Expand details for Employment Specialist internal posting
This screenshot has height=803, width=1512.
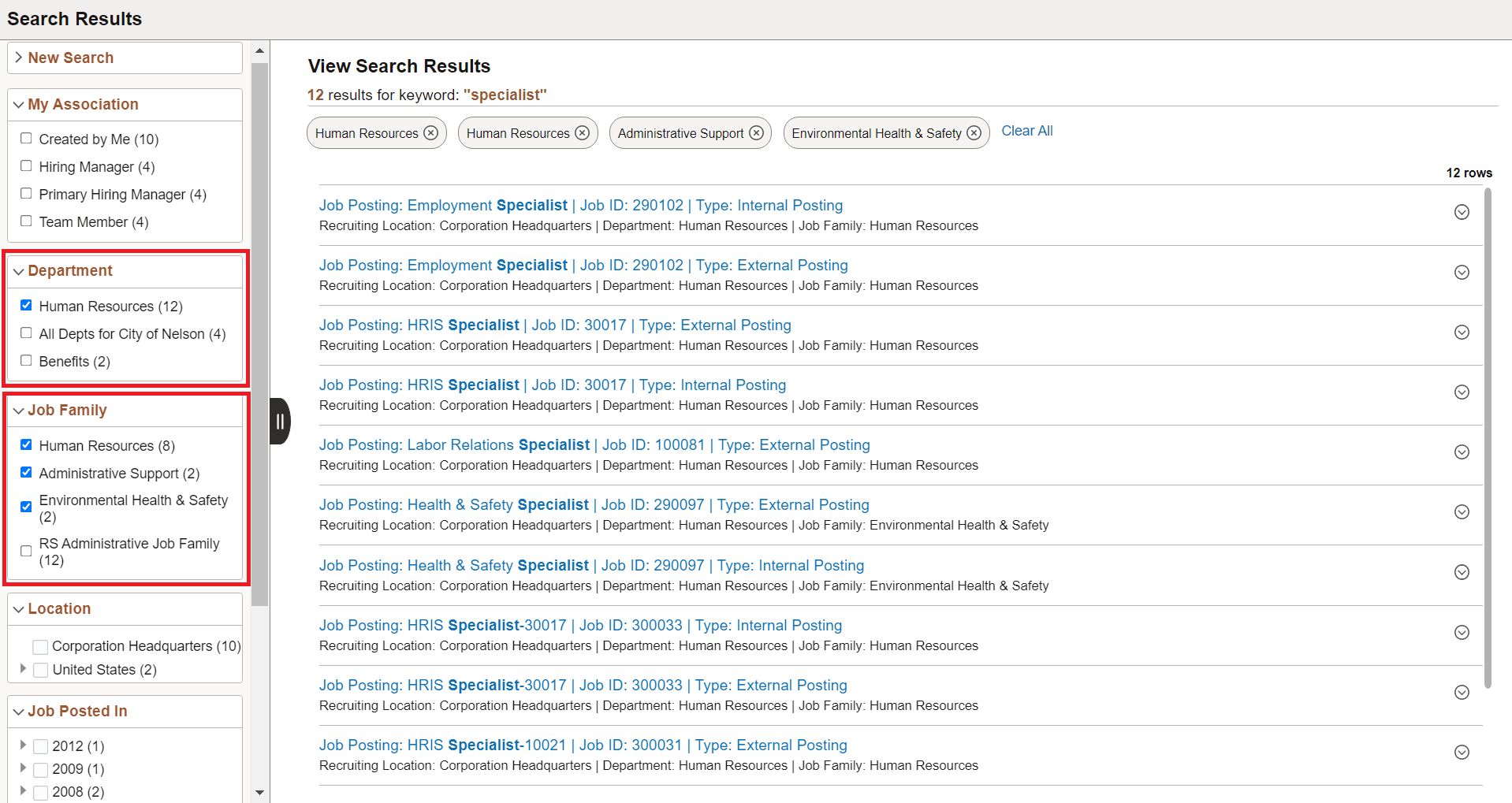pos(1462,212)
